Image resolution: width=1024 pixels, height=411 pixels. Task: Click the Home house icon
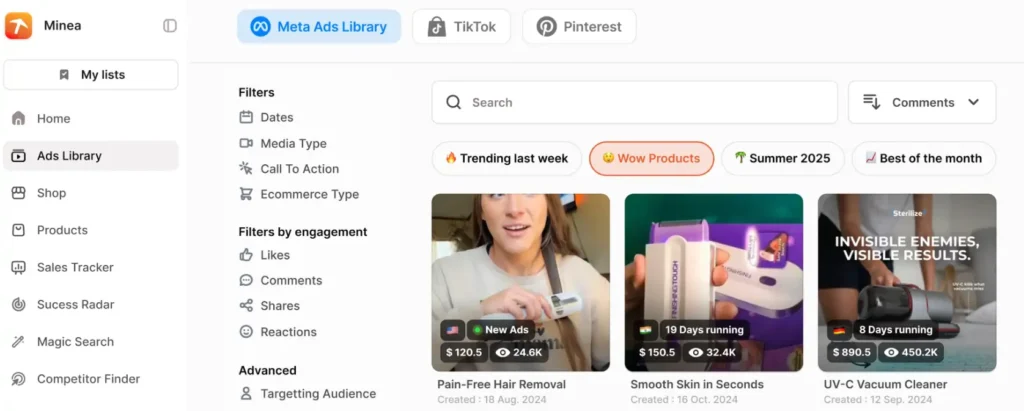[x=18, y=118]
